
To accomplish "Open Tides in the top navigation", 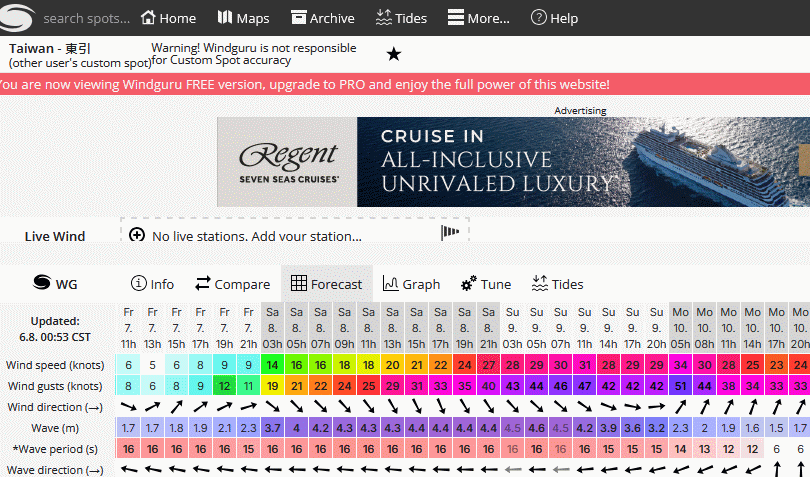I will [x=401, y=18].
